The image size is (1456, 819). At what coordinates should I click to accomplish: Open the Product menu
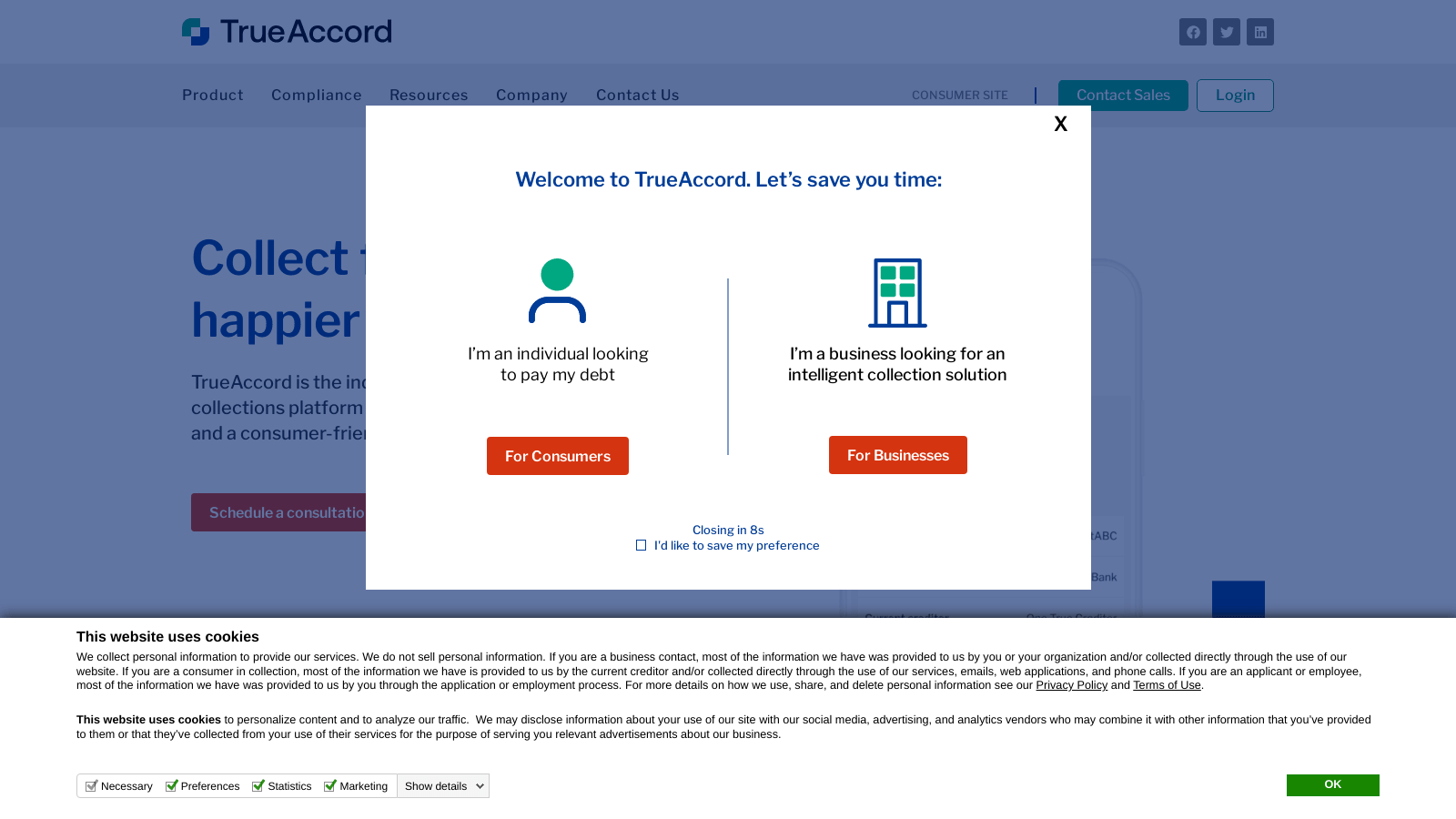(x=213, y=95)
